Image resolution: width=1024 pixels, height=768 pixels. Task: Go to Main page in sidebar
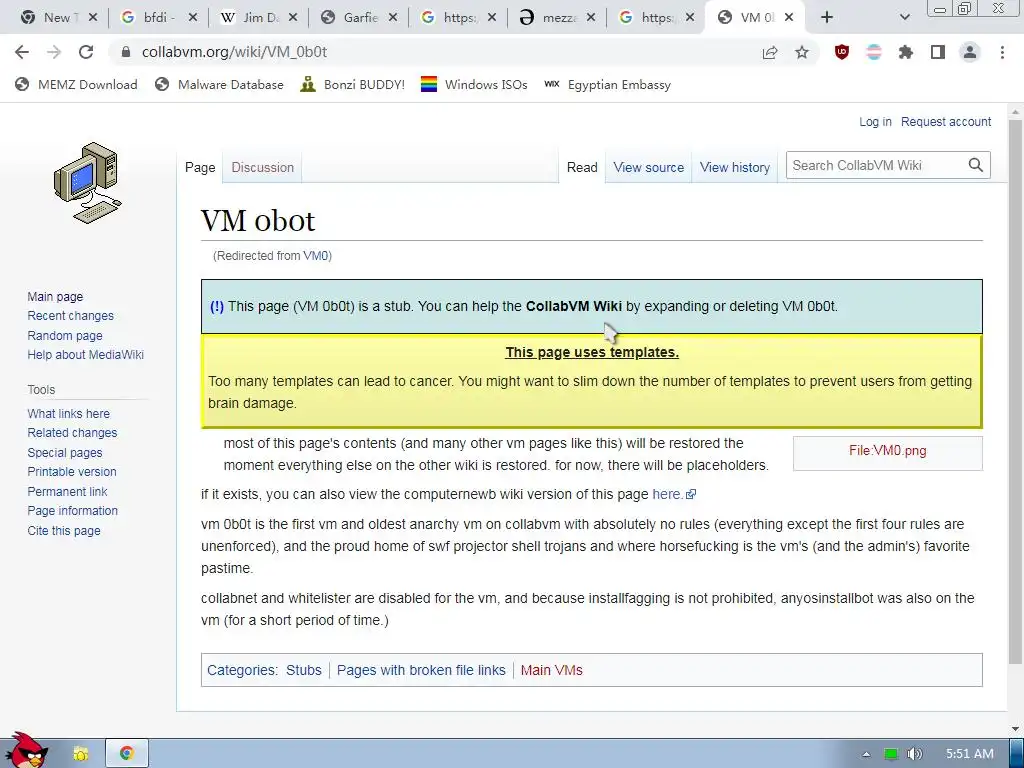point(55,296)
